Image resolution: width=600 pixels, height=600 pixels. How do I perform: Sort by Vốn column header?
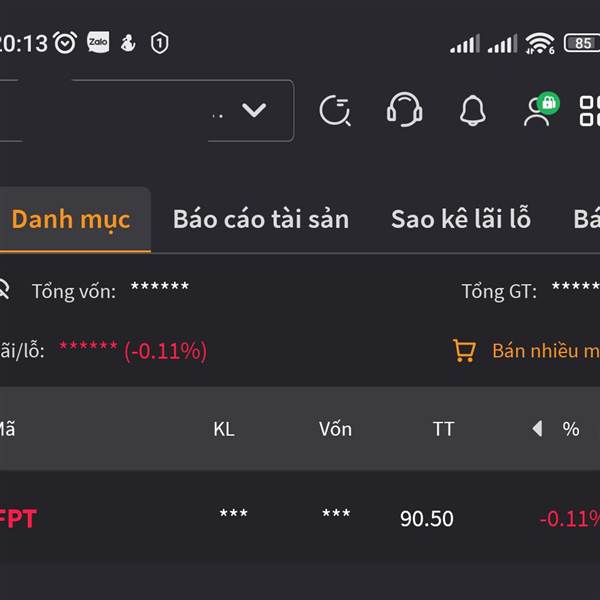point(335,429)
